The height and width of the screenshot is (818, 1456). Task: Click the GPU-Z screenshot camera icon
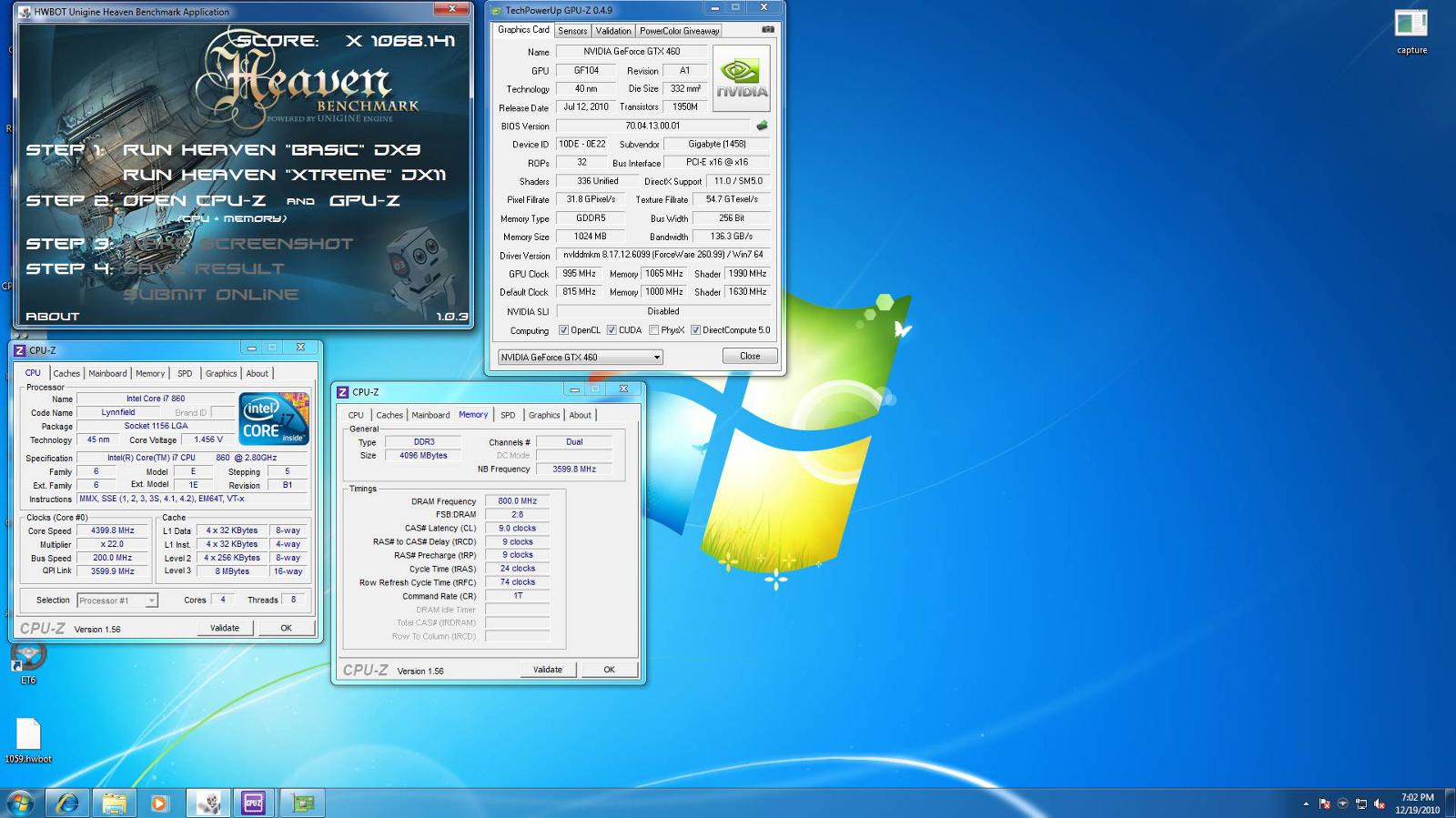(x=768, y=30)
